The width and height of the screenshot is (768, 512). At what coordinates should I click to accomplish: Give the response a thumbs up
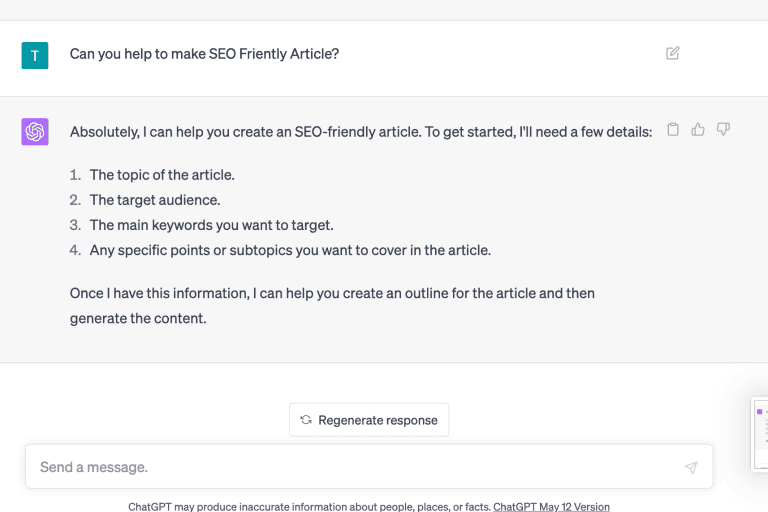click(x=698, y=129)
